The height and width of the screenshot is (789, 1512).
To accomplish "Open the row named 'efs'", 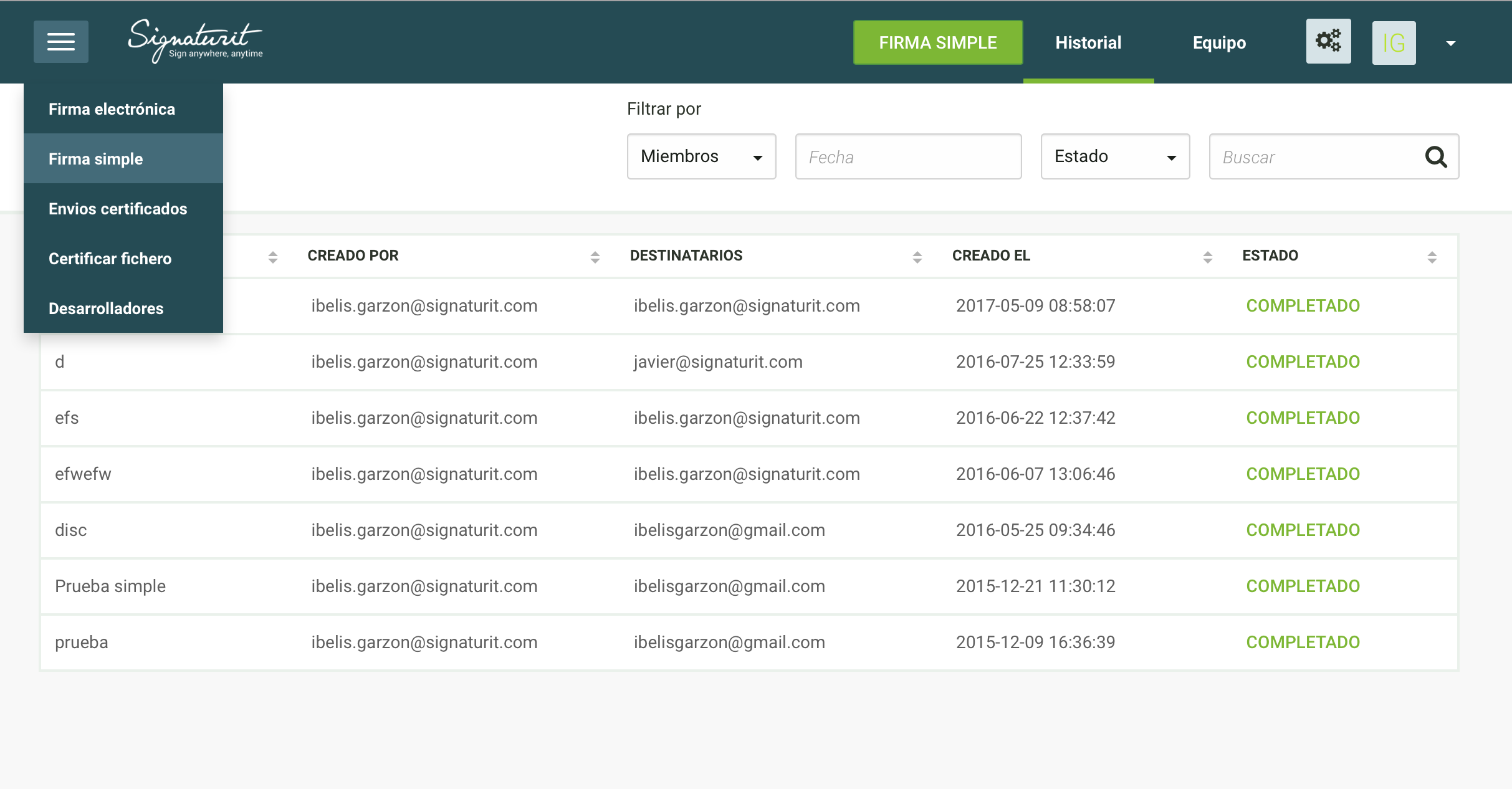I will 749,418.
